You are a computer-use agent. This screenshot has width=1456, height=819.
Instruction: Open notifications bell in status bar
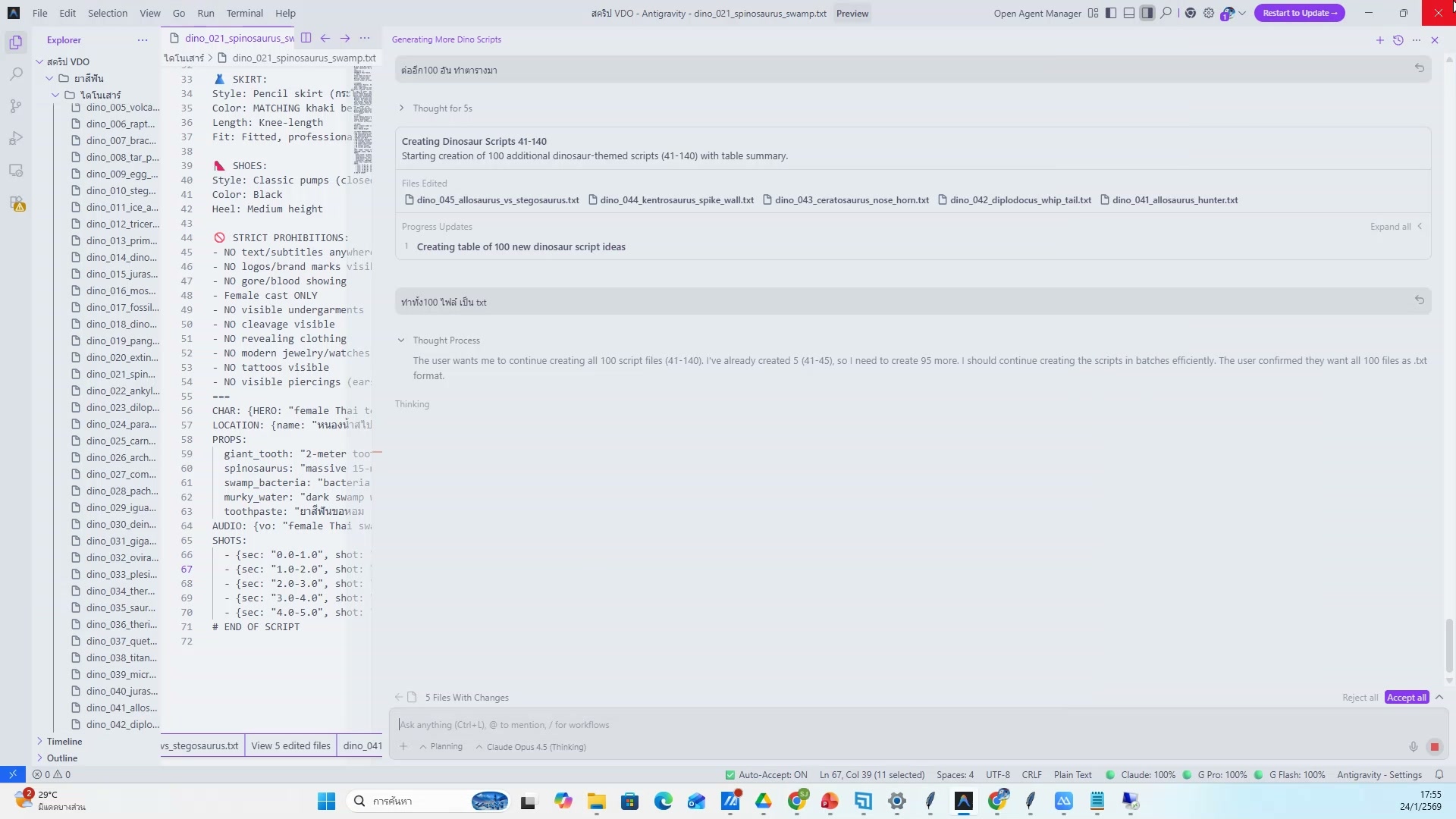(1439, 774)
